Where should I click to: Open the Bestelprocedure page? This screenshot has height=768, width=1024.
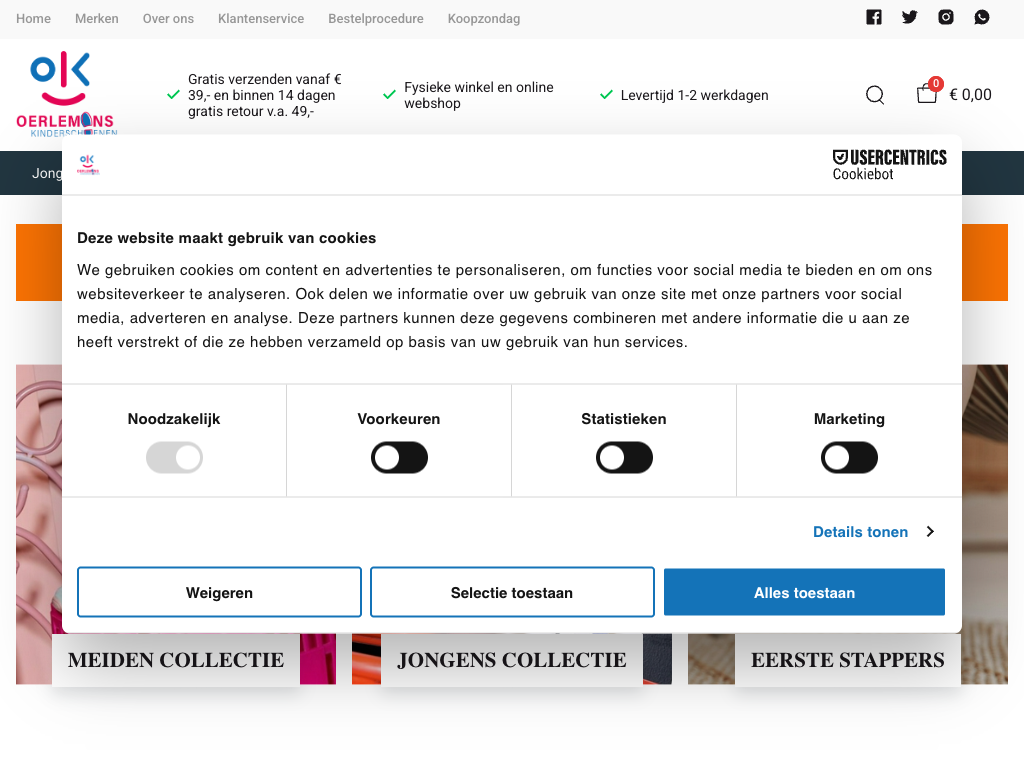coord(376,19)
